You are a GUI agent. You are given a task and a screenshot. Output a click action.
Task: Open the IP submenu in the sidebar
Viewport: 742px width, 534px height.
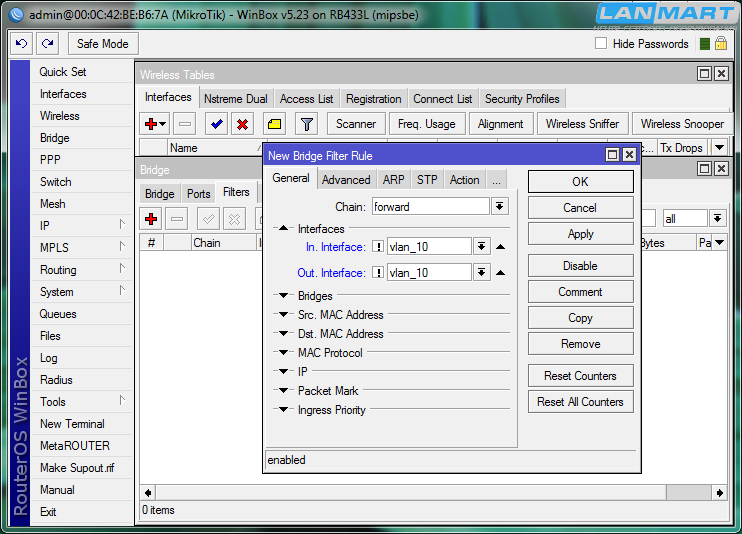[x=81, y=225]
